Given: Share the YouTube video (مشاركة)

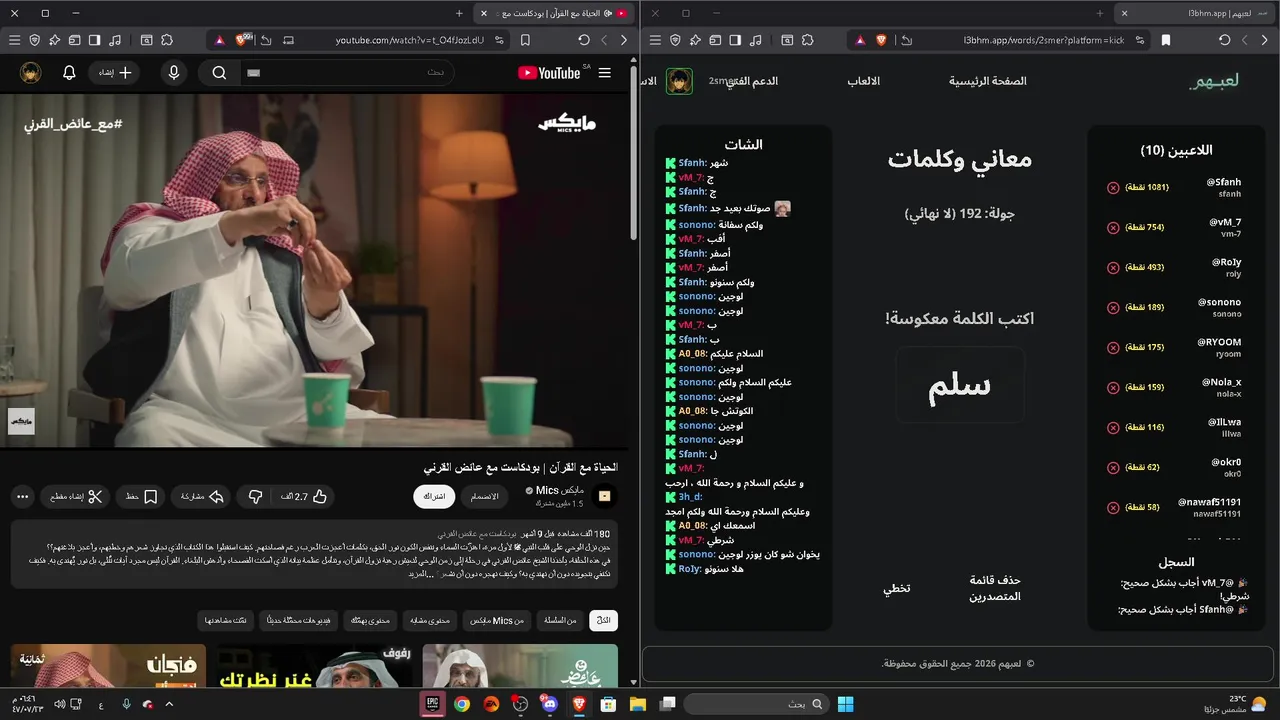Looking at the screenshot, I should [201, 496].
